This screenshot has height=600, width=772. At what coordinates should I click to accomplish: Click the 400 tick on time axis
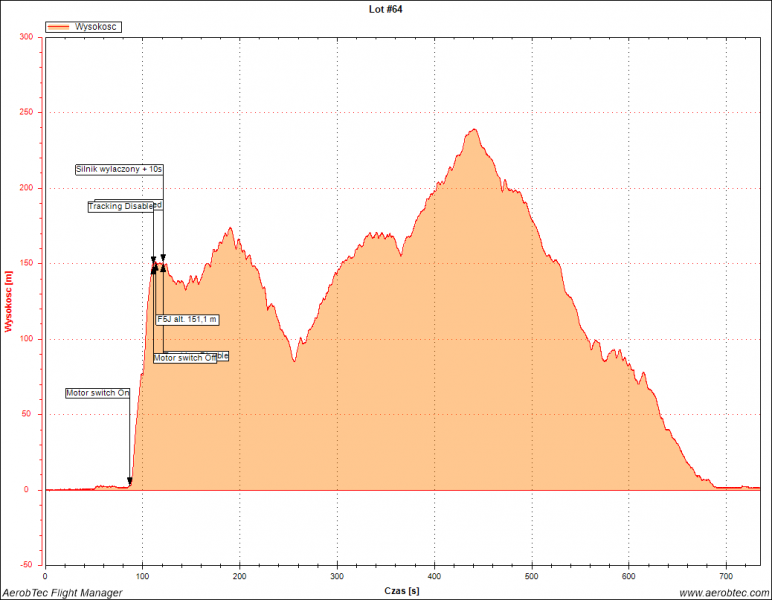point(434,577)
